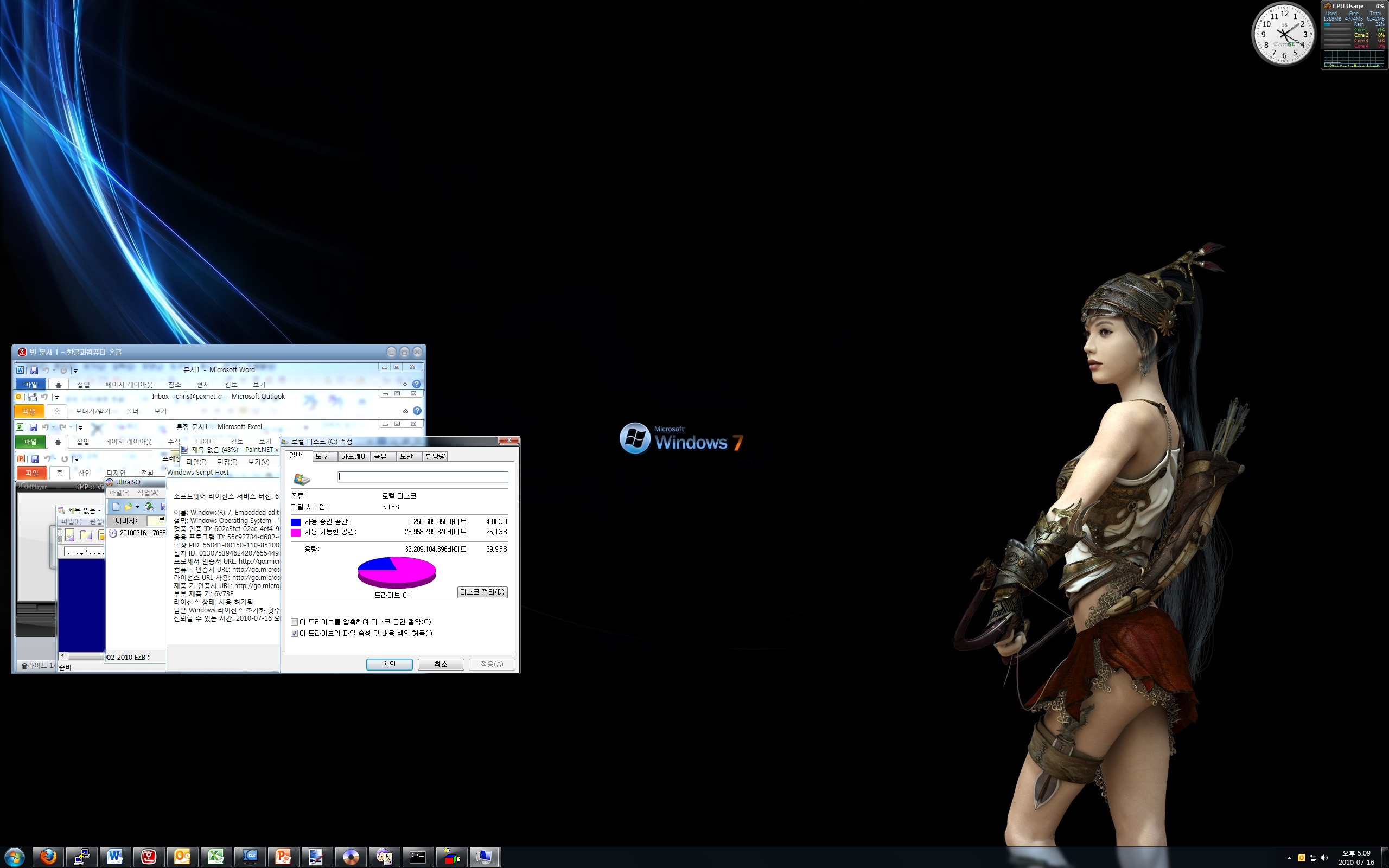Click the Save icon in Excel's quick access toolbar
This screenshot has width=1389, height=868.
[x=33, y=427]
